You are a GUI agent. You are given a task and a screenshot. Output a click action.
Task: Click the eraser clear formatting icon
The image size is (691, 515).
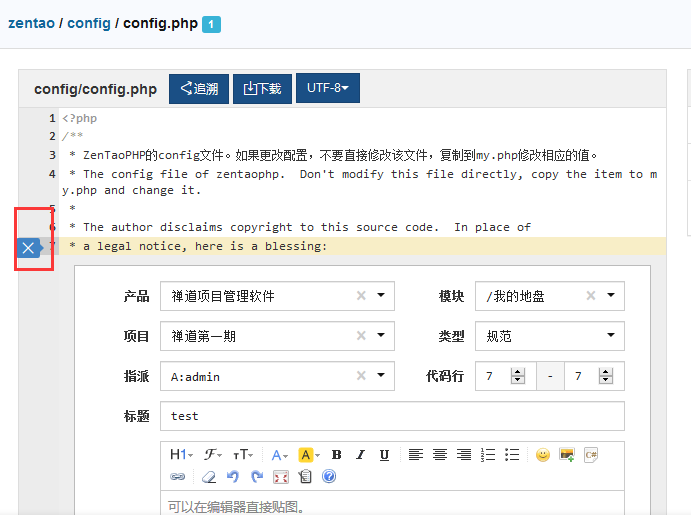tap(209, 476)
